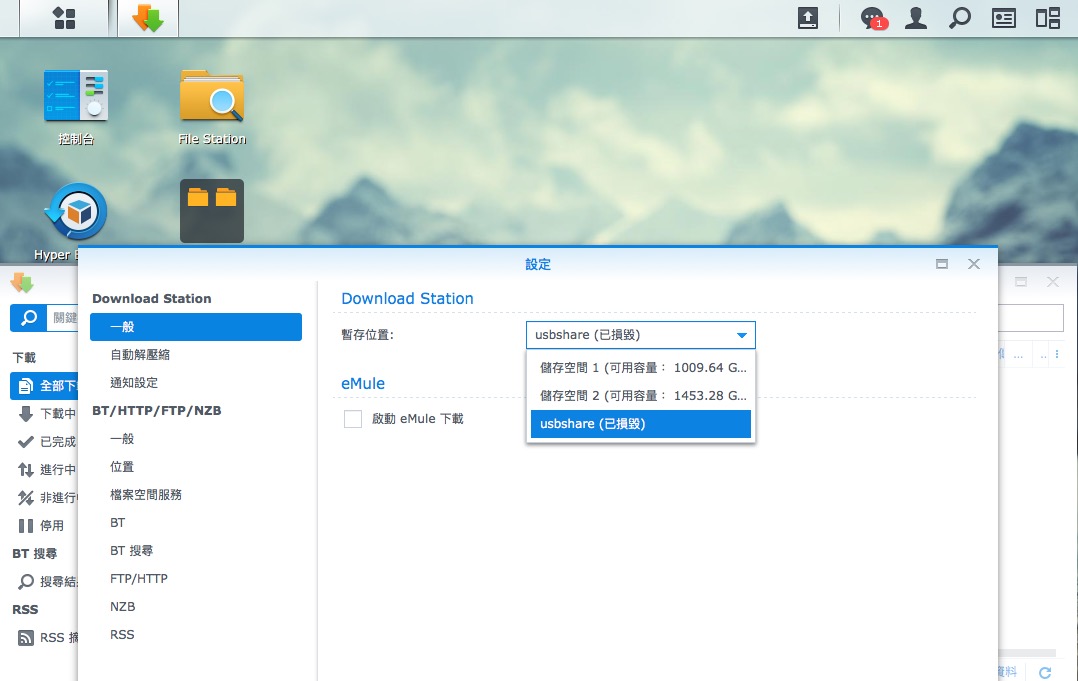Open the upload queue icon in taskbar

[x=808, y=18]
